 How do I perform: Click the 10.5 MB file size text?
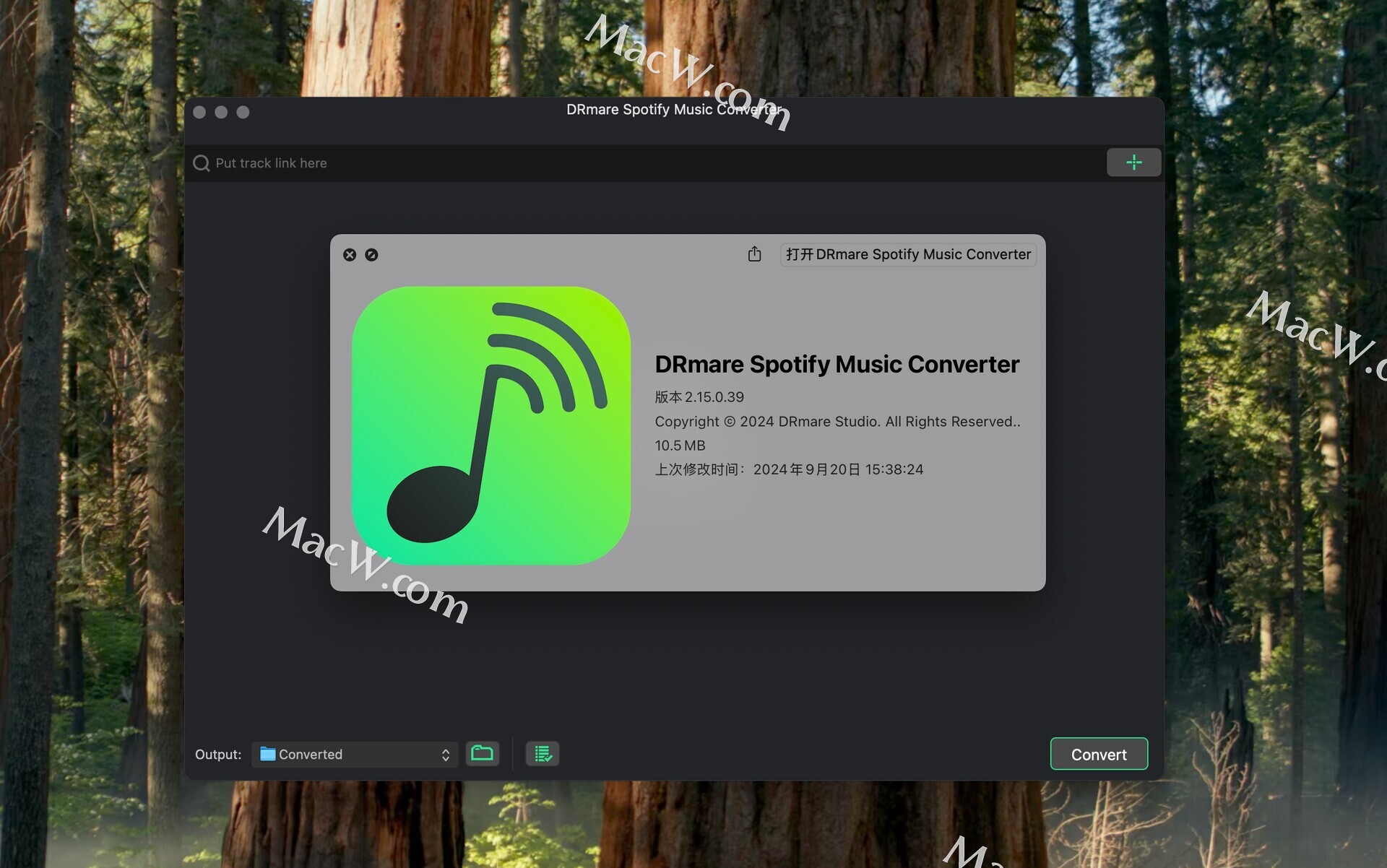(680, 446)
